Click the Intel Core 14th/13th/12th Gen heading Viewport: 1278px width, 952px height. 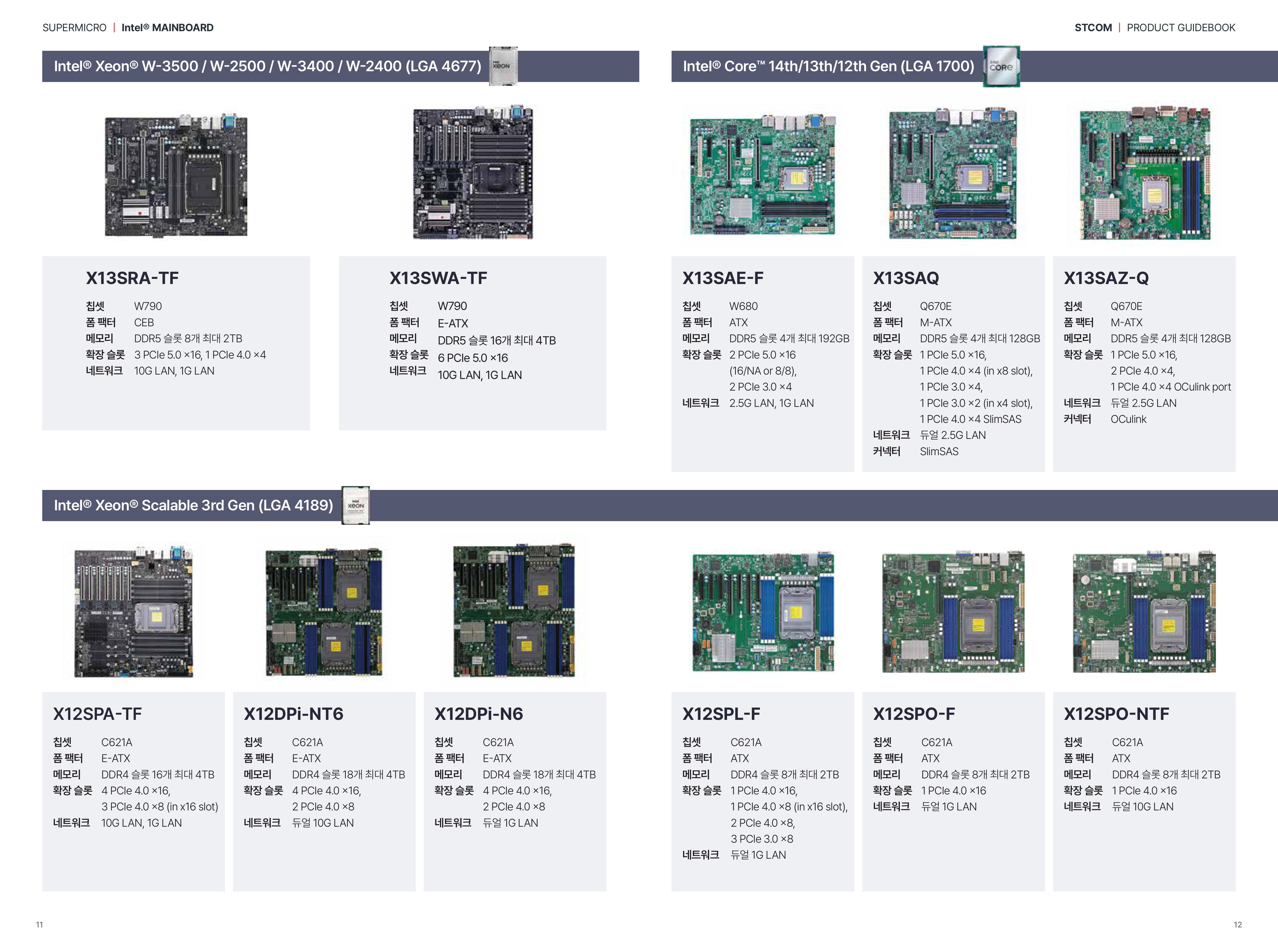click(829, 66)
